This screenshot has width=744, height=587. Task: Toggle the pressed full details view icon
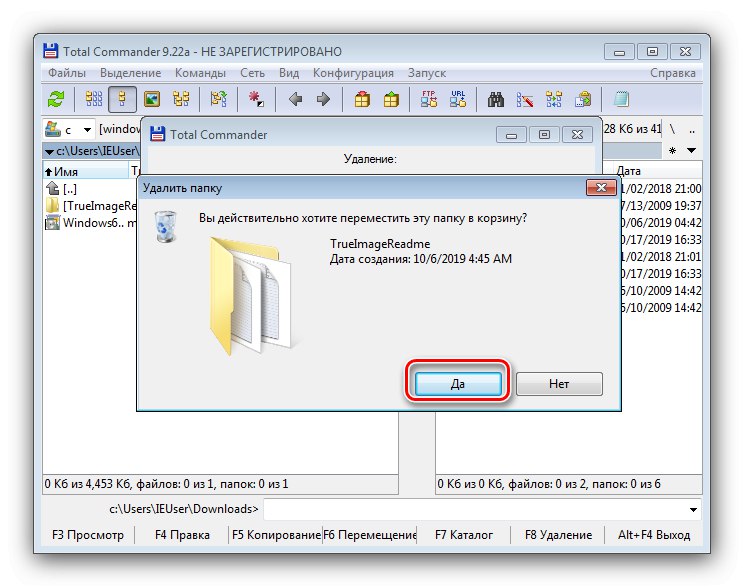pyautogui.click(x=122, y=99)
